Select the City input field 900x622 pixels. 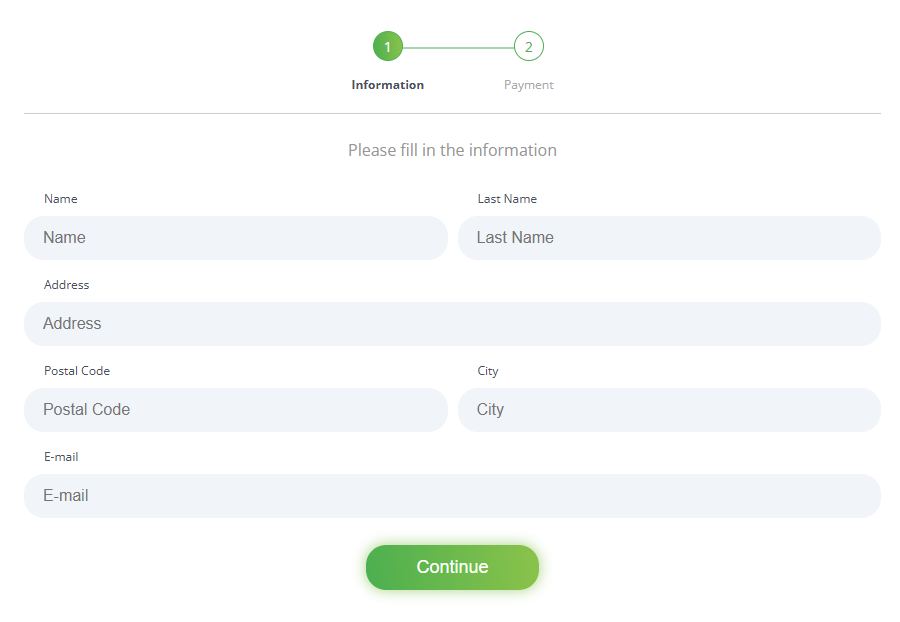pyautogui.click(x=669, y=410)
